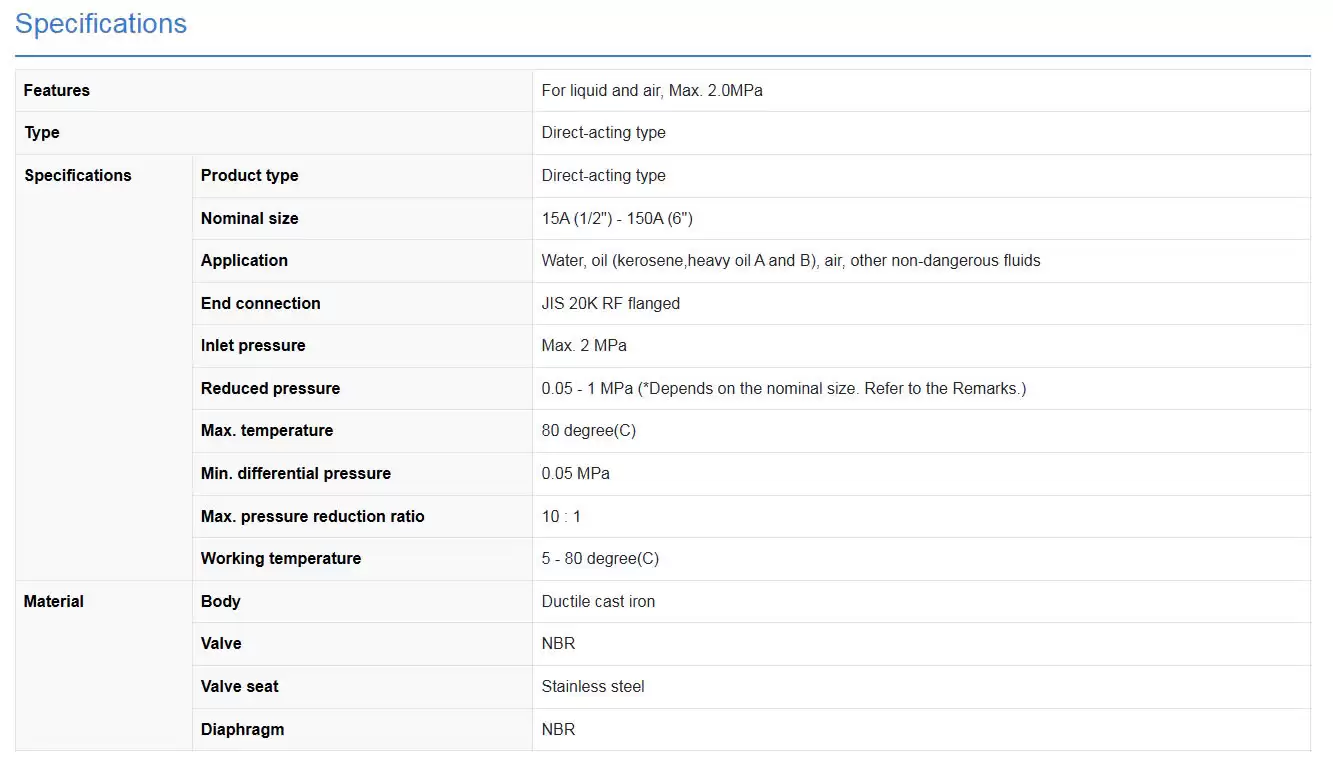Select the Nominal size label
The width and height of the screenshot is (1333, 765).
pos(249,218)
